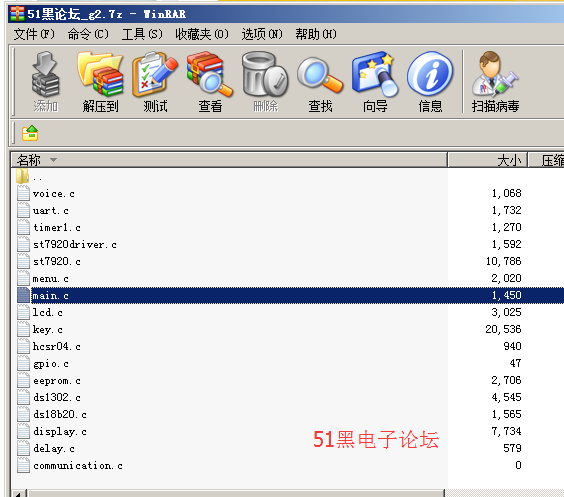Sort files by 大小 column header
The image size is (564, 497).
click(487, 160)
